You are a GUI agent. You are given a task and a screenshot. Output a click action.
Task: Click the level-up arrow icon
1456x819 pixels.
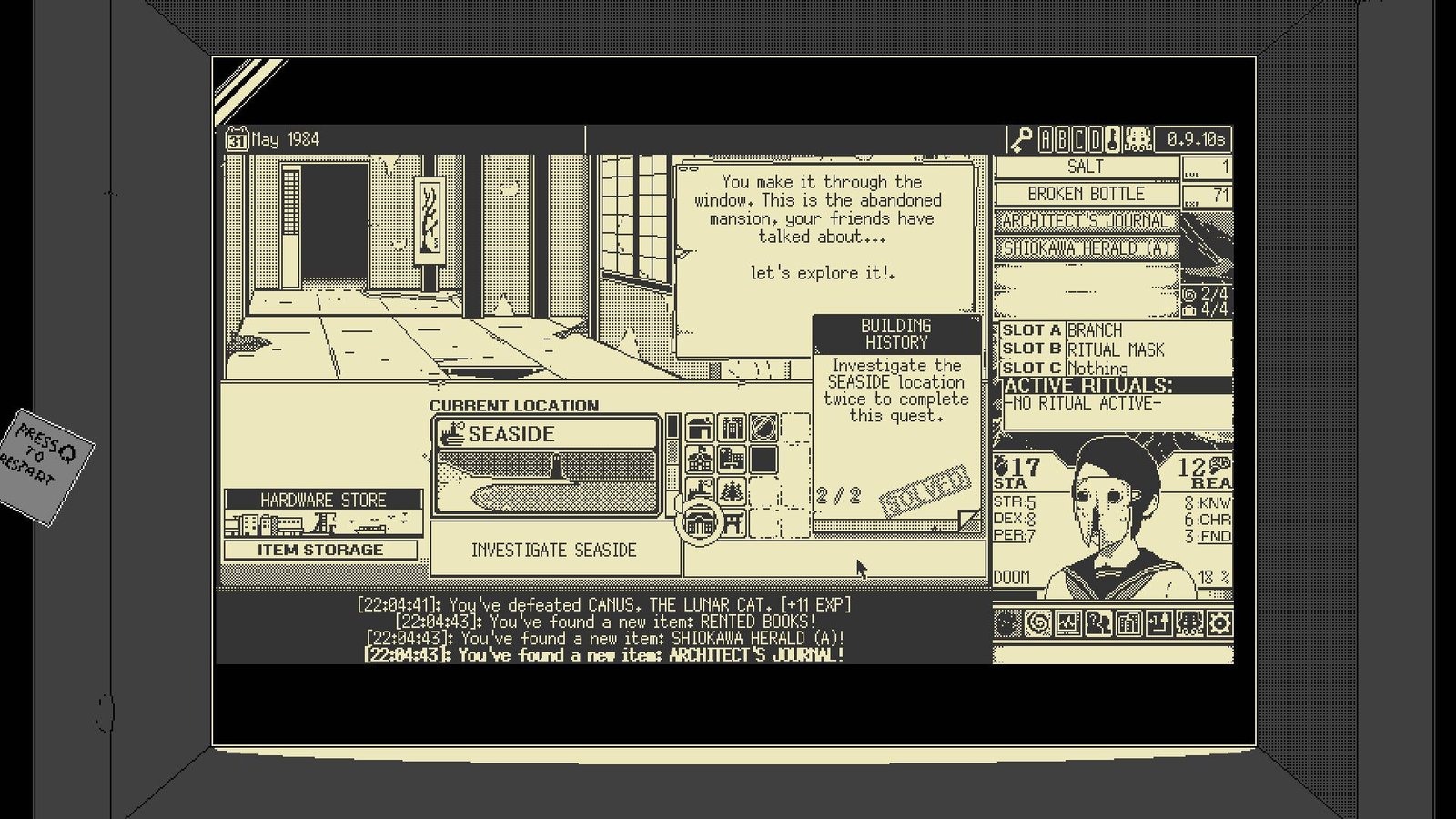pos(1159,623)
